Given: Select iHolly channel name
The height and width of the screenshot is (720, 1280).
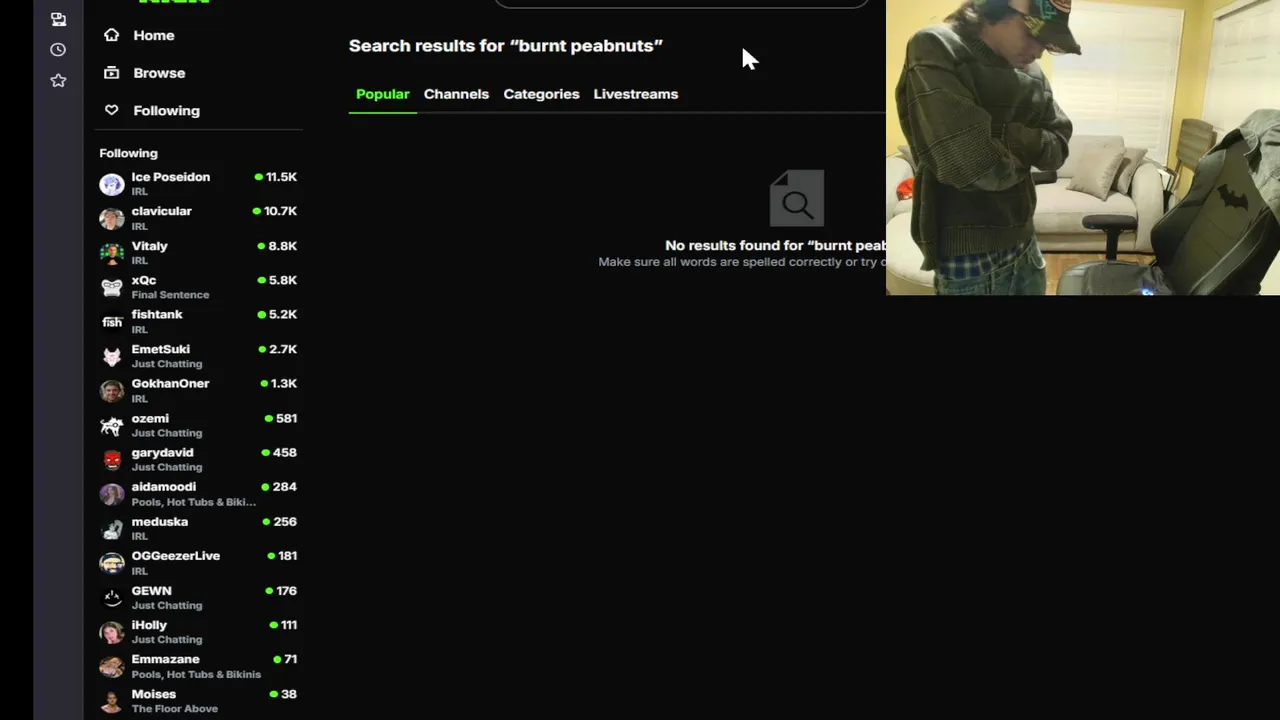Looking at the screenshot, I should pos(149,625).
